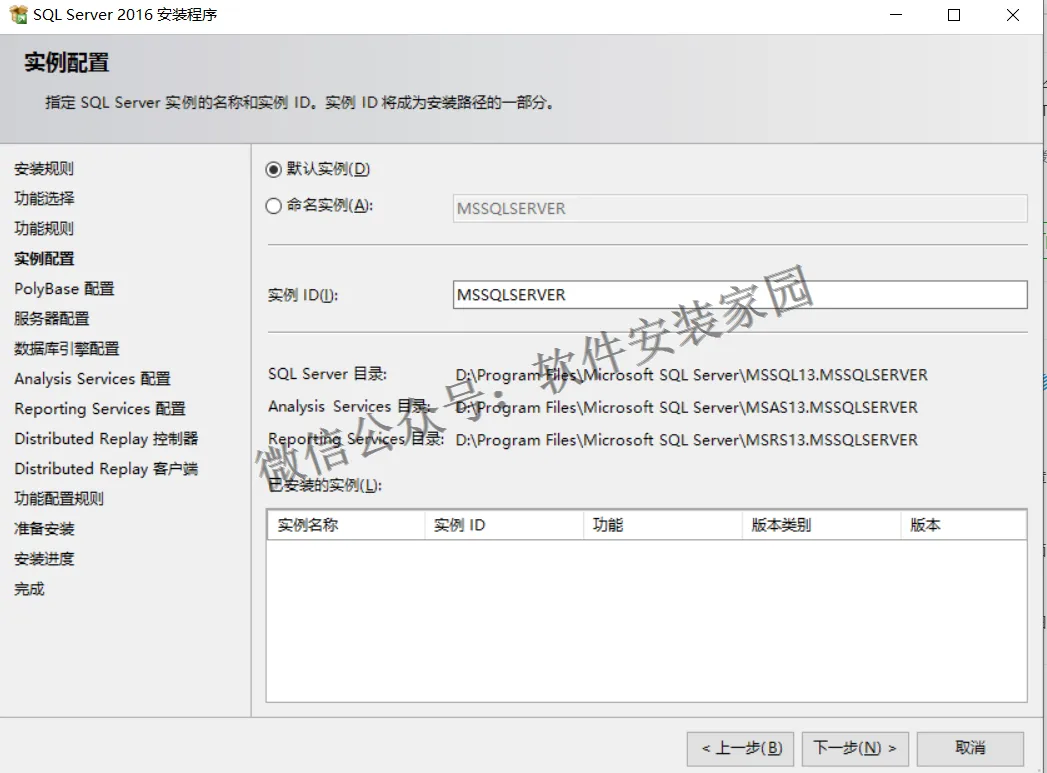Open the 完成 step in sidebar

coord(29,589)
